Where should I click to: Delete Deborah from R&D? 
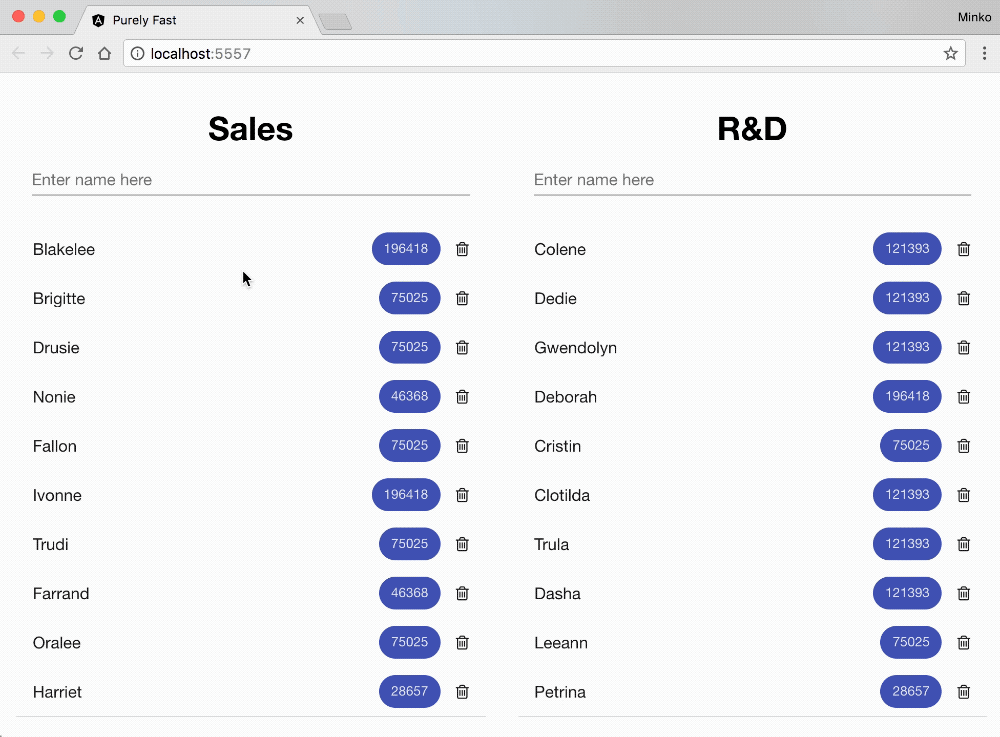(964, 397)
